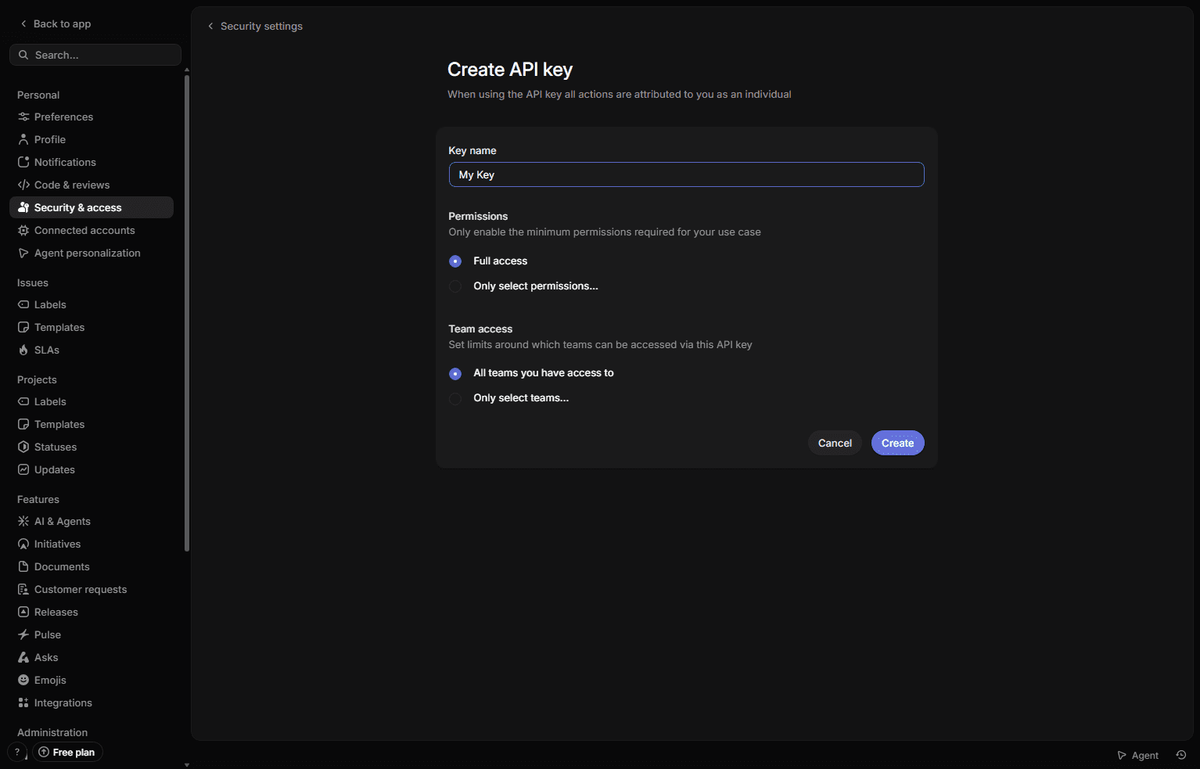The width and height of the screenshot is (1200, 769).
Task: Click the Statuses hexagon icon
Action: (x=24, y=447)
